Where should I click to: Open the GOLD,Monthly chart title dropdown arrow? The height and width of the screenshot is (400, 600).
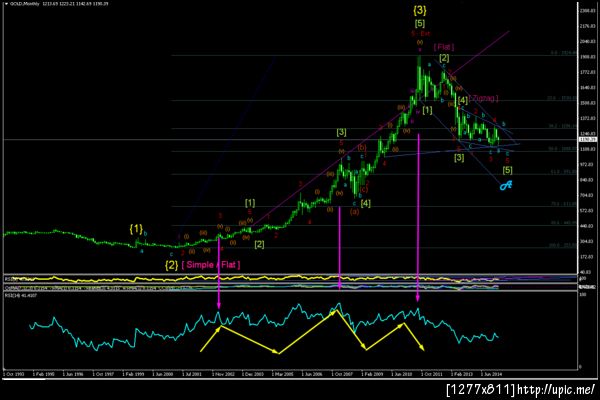7,3
